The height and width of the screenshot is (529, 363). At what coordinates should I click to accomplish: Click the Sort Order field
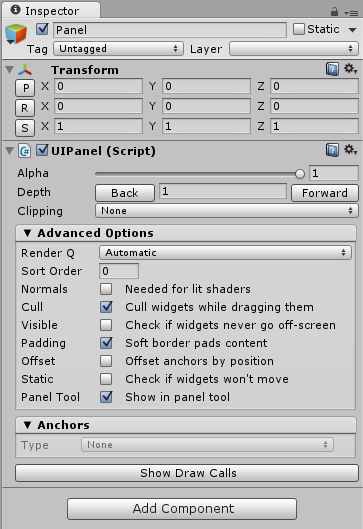119,271
